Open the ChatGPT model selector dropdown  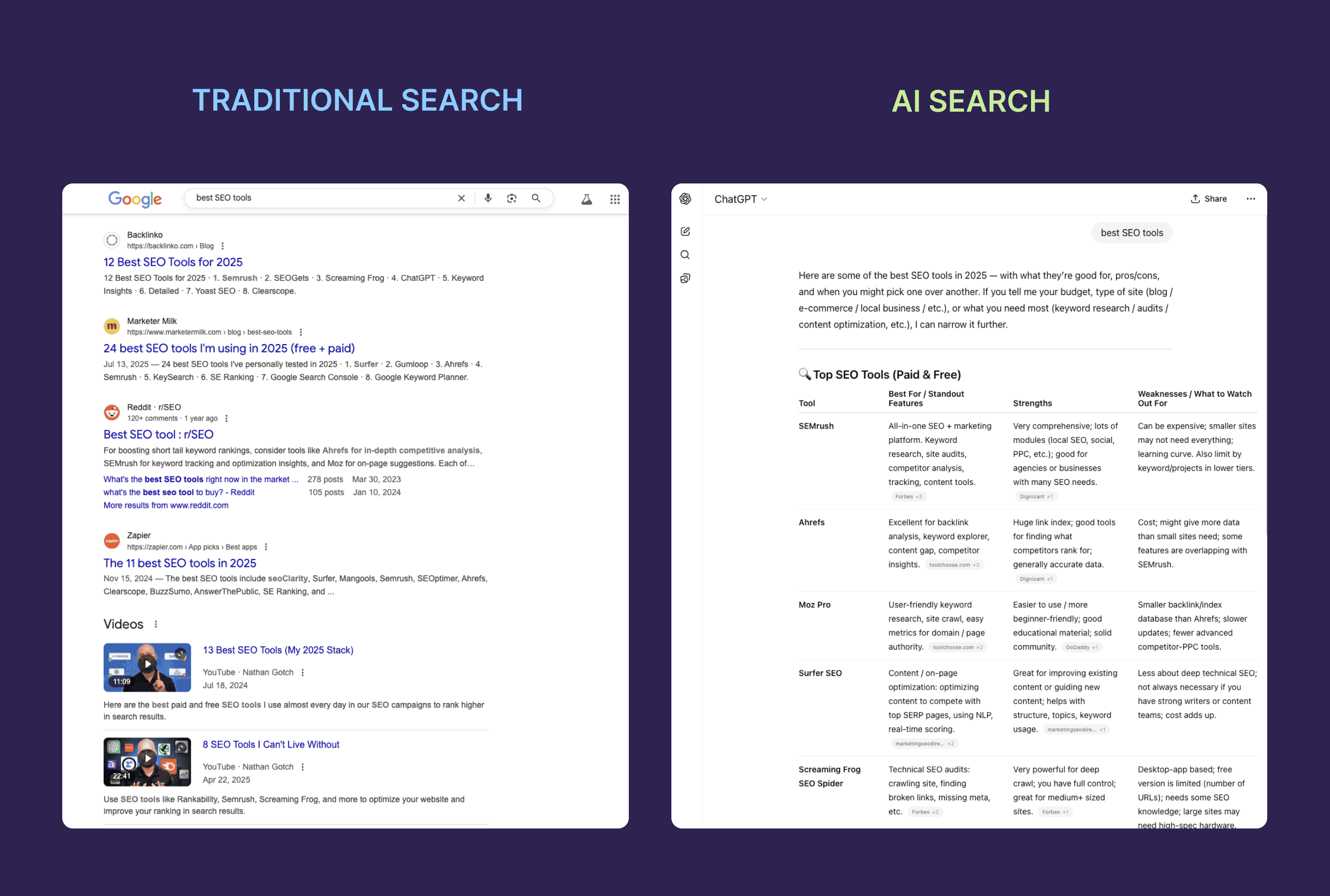pos(741,199)
